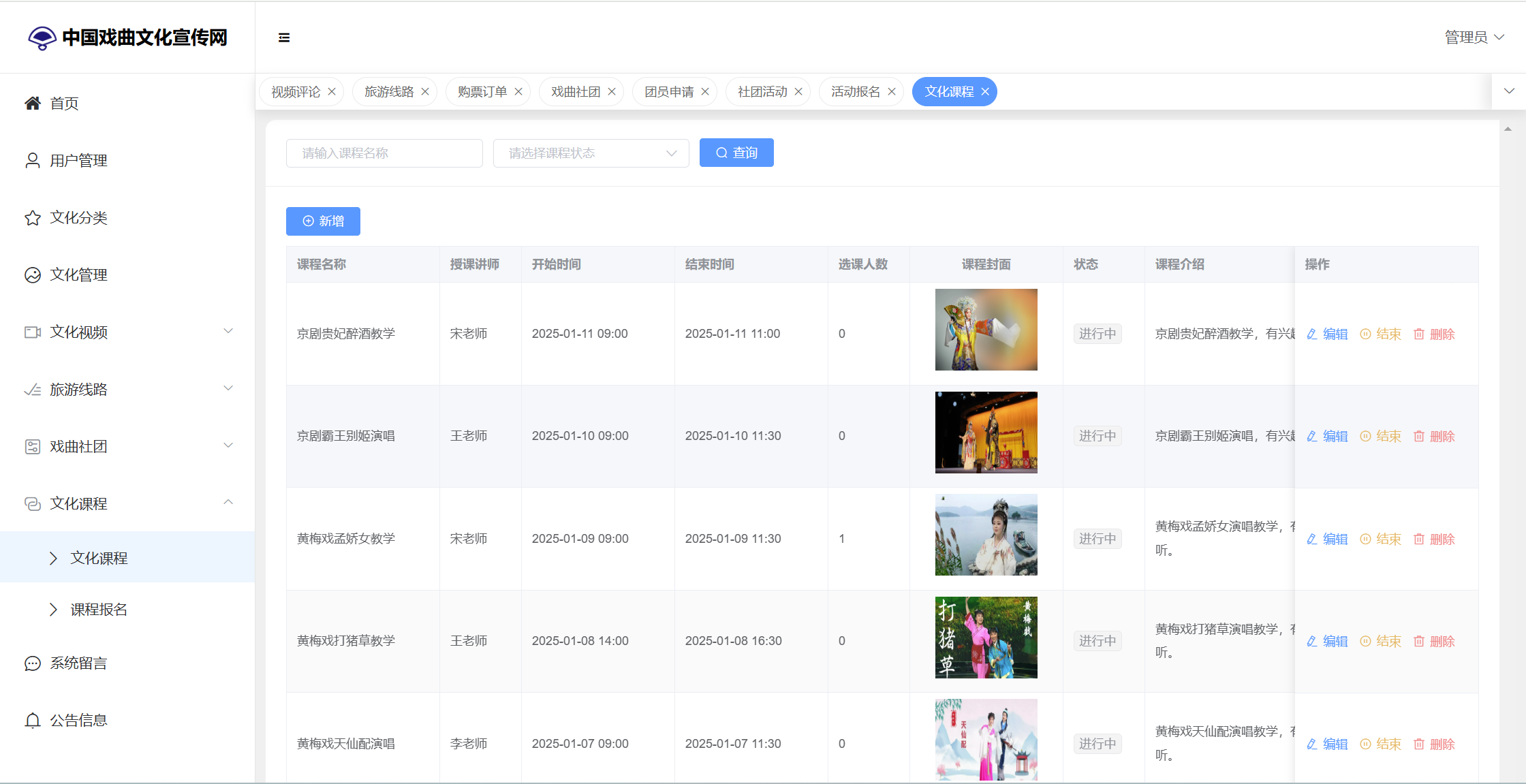The image size is (1526, 784).
Task: Close the 视频评论 tab
Action: (332, 92)
